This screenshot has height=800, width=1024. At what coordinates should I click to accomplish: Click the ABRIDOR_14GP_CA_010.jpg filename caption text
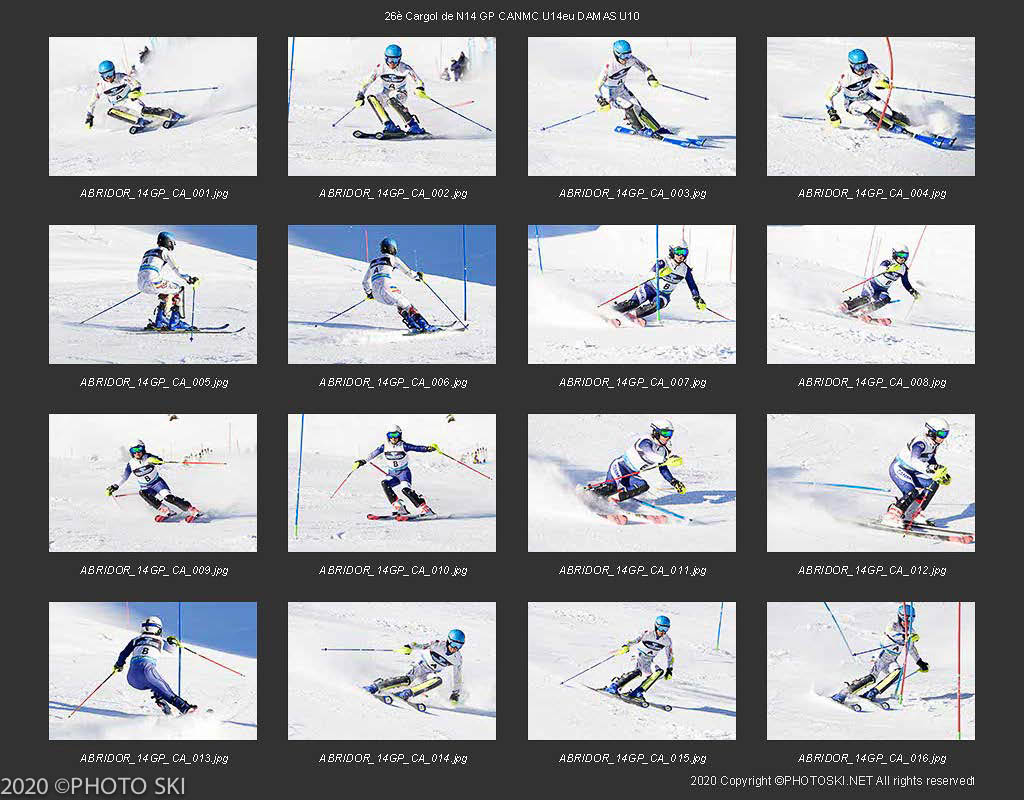pos(393,570)
